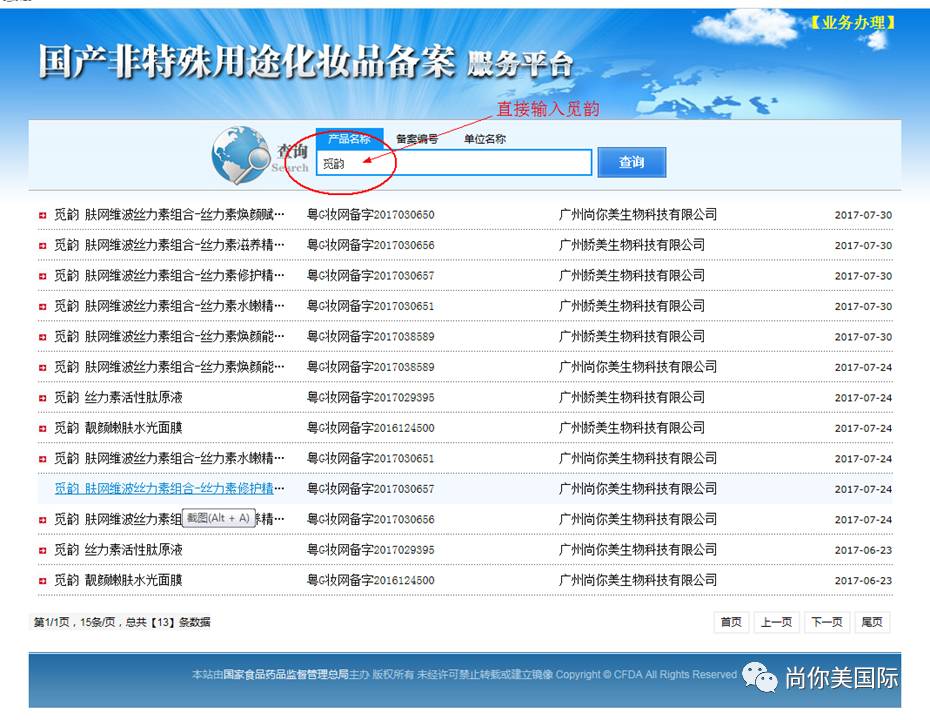Click red bullet of record 2017030656 dated 2017-07-30
930x720 pixels.
click(42, 245)
